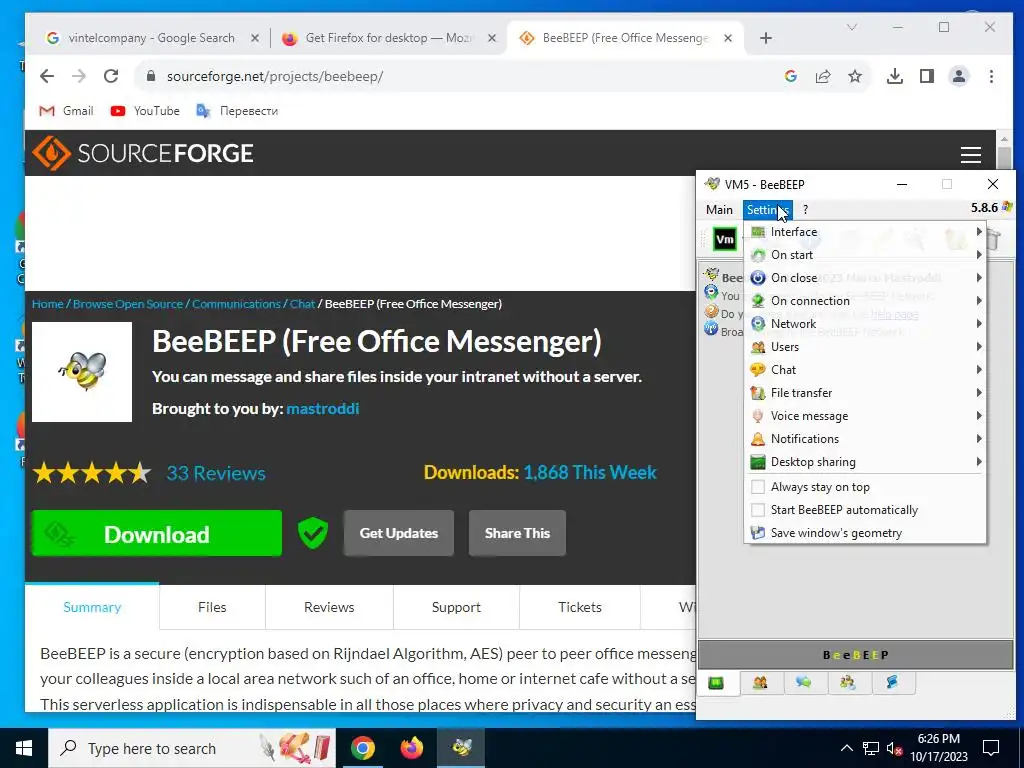Click the Vm user avatar in BeeBEEP

coord(725,240)
